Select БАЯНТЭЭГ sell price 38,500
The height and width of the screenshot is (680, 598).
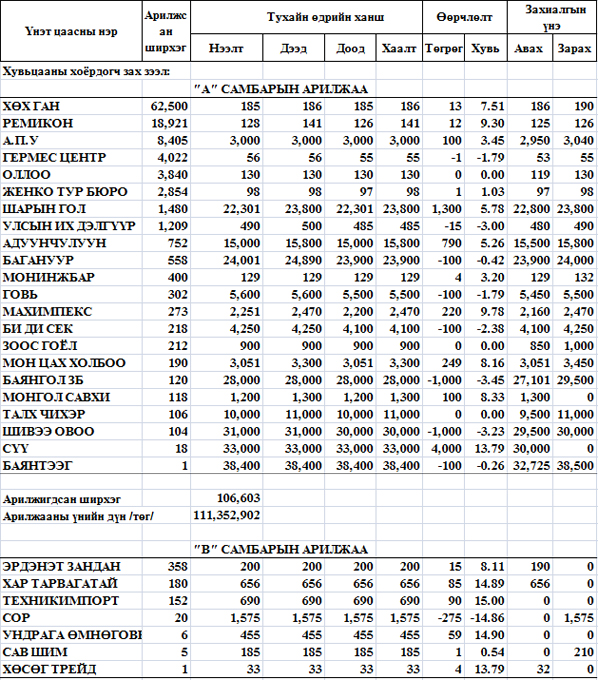[x=575, y=466]
